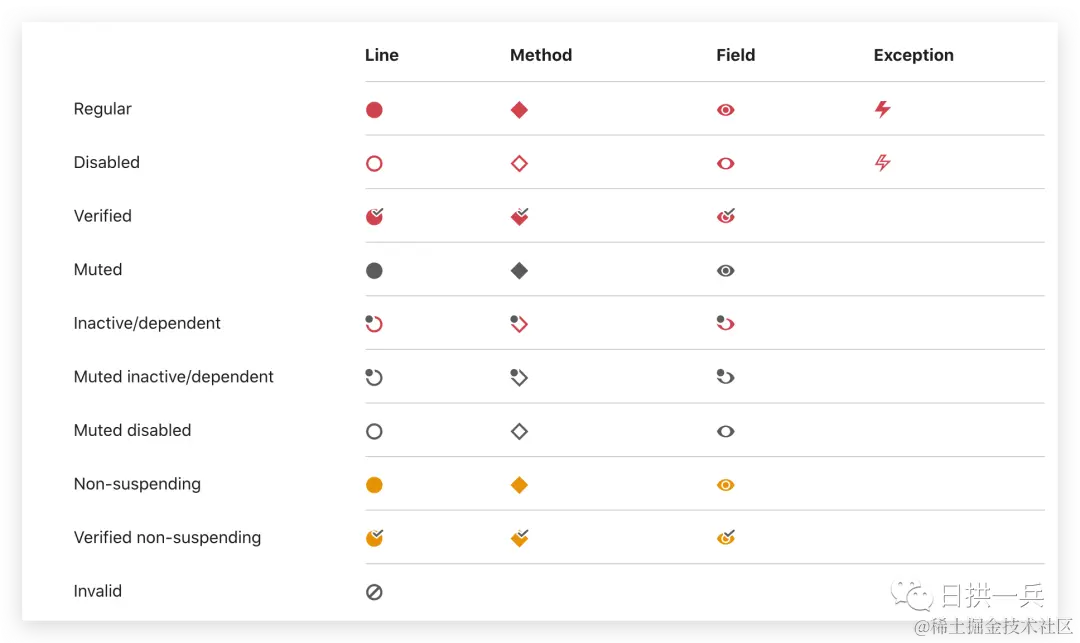Select the verified method diamond icon

click(x=520, y=216)
